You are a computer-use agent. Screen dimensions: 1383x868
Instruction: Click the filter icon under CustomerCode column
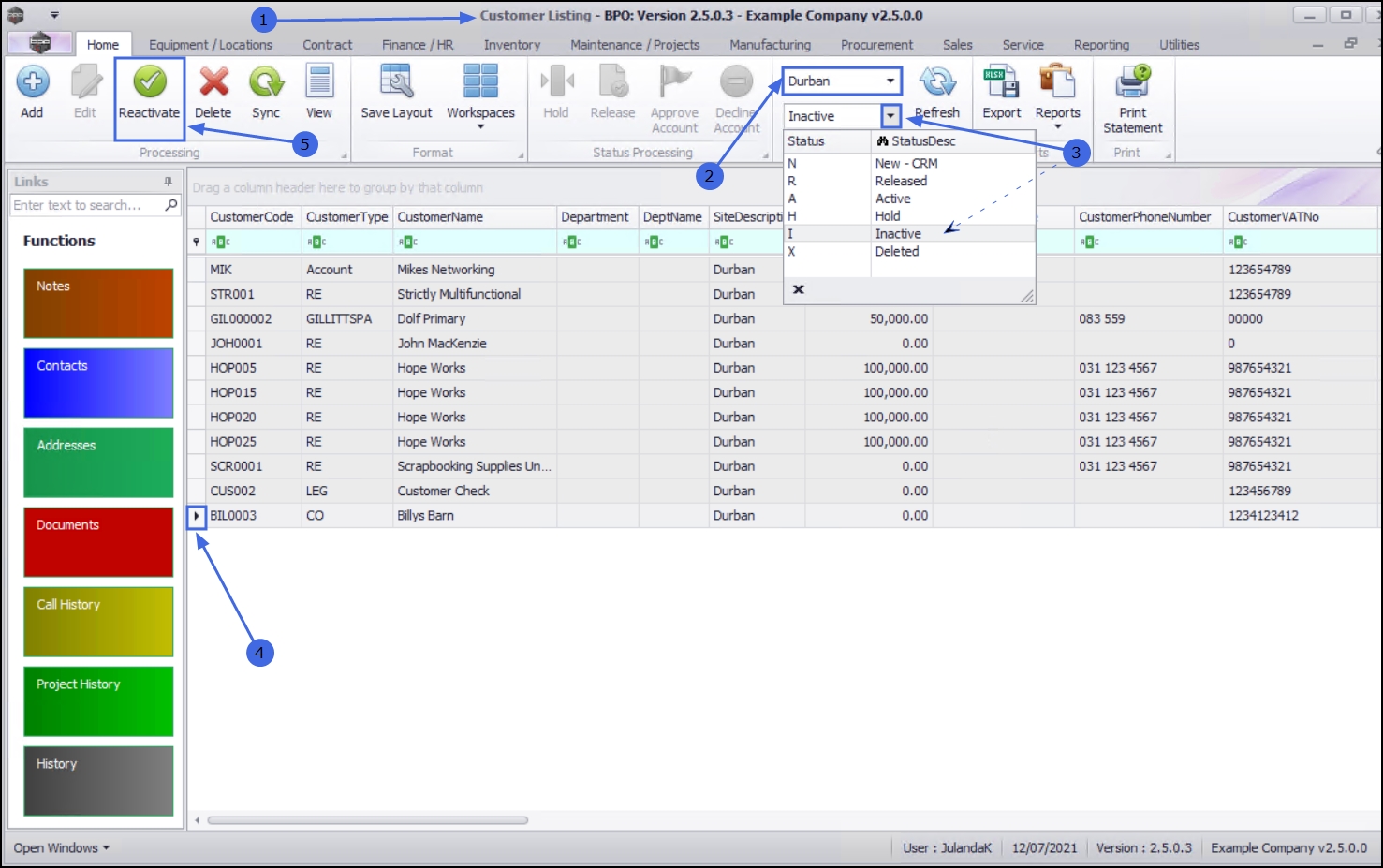click(221, 242)
